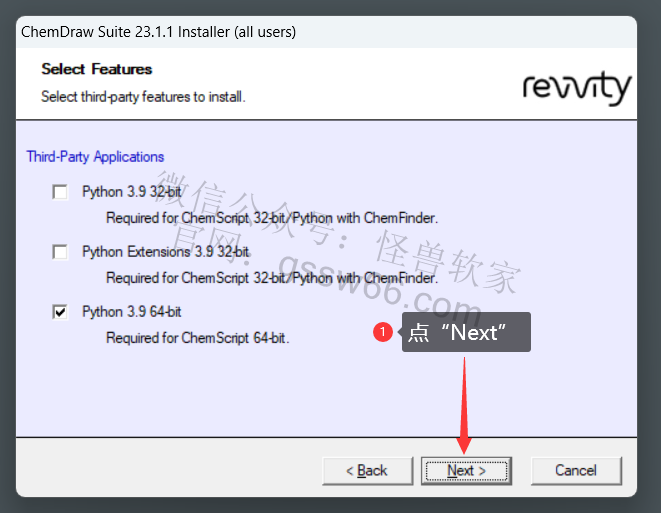The image size is (661, 513).
Task: Tick the Python Extensions 3.9 32-bit checkbox
Action: tap(60, 252)
